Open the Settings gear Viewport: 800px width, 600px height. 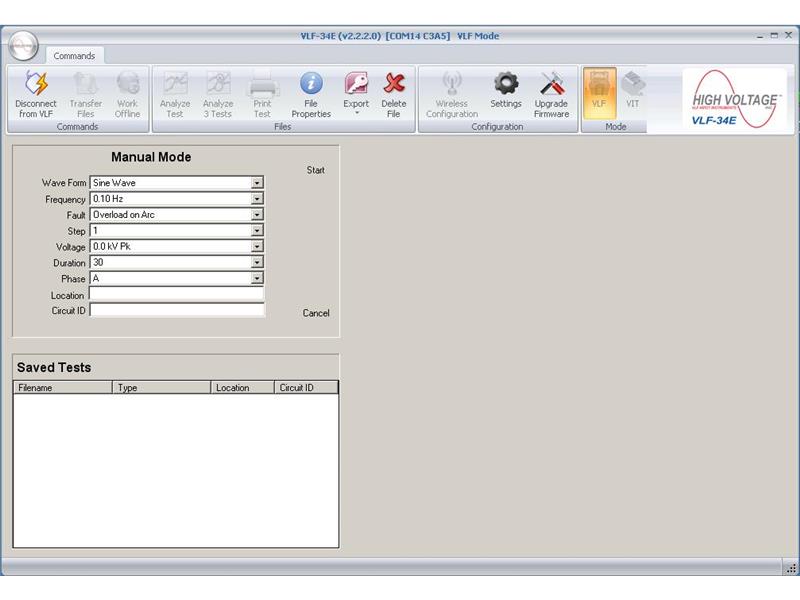click(506, 85)
